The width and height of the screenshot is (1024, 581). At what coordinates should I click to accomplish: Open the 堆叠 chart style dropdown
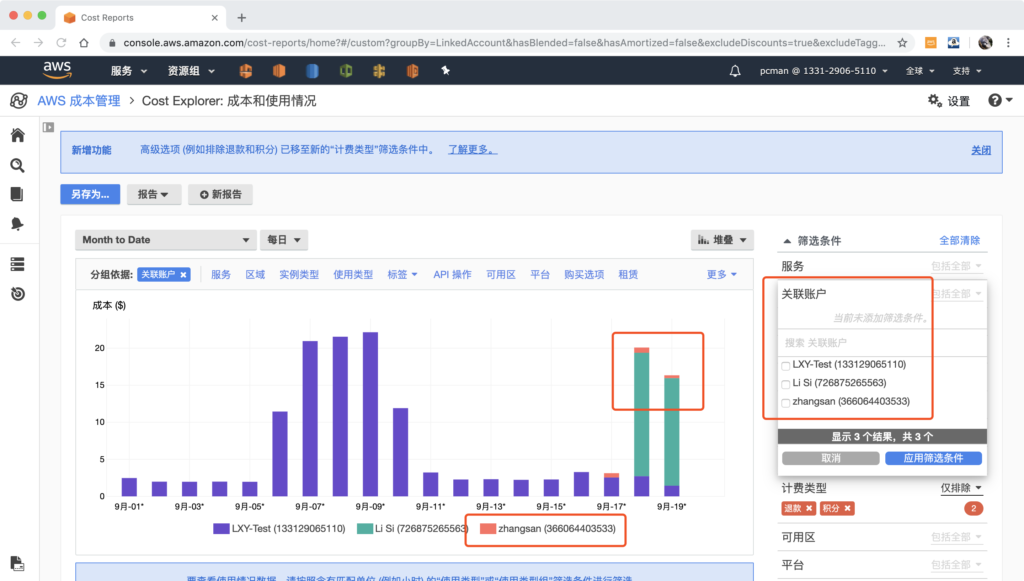pyautogui.click(x=722, y=240)
